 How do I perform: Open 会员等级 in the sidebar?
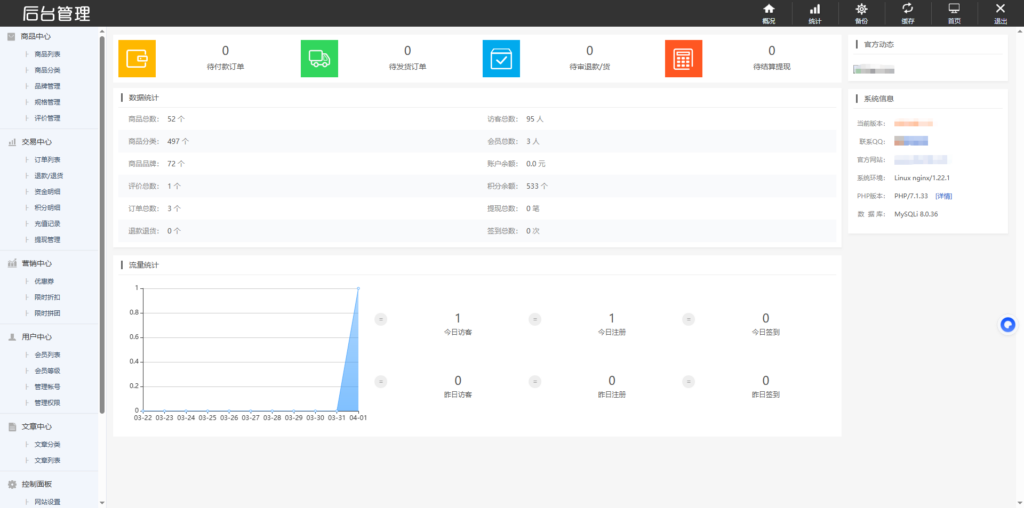click(x=47, y=370)
